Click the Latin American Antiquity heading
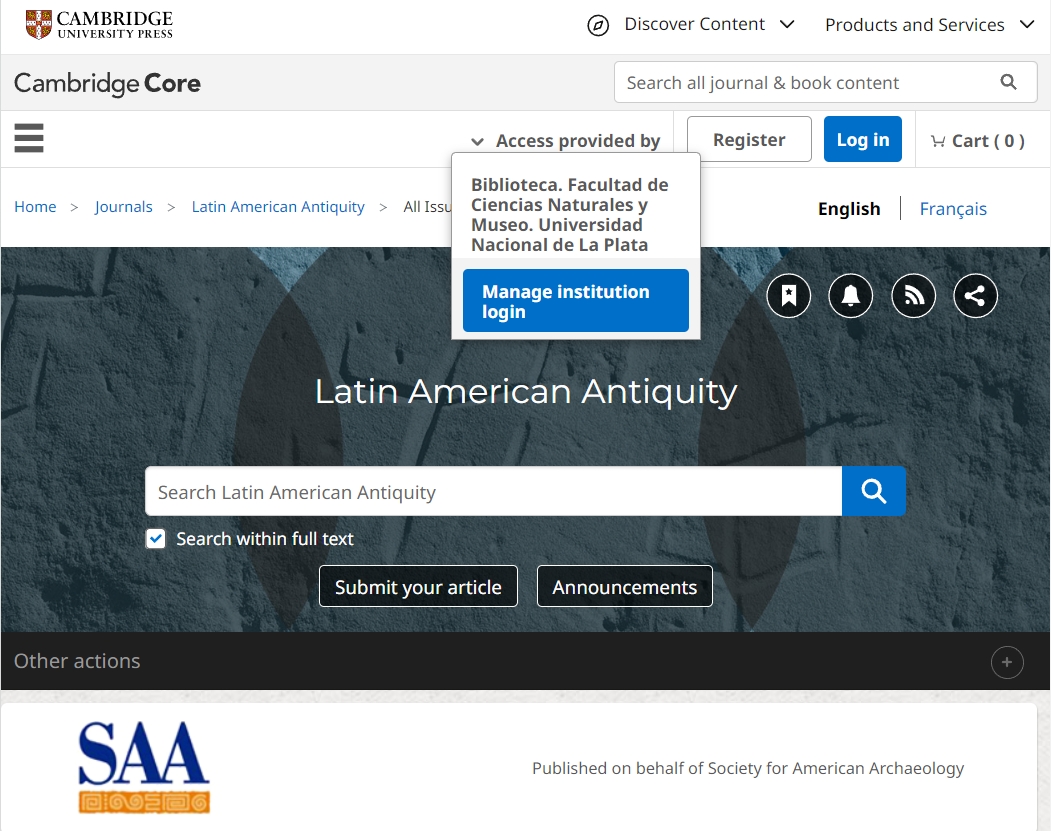 [526, 391]
